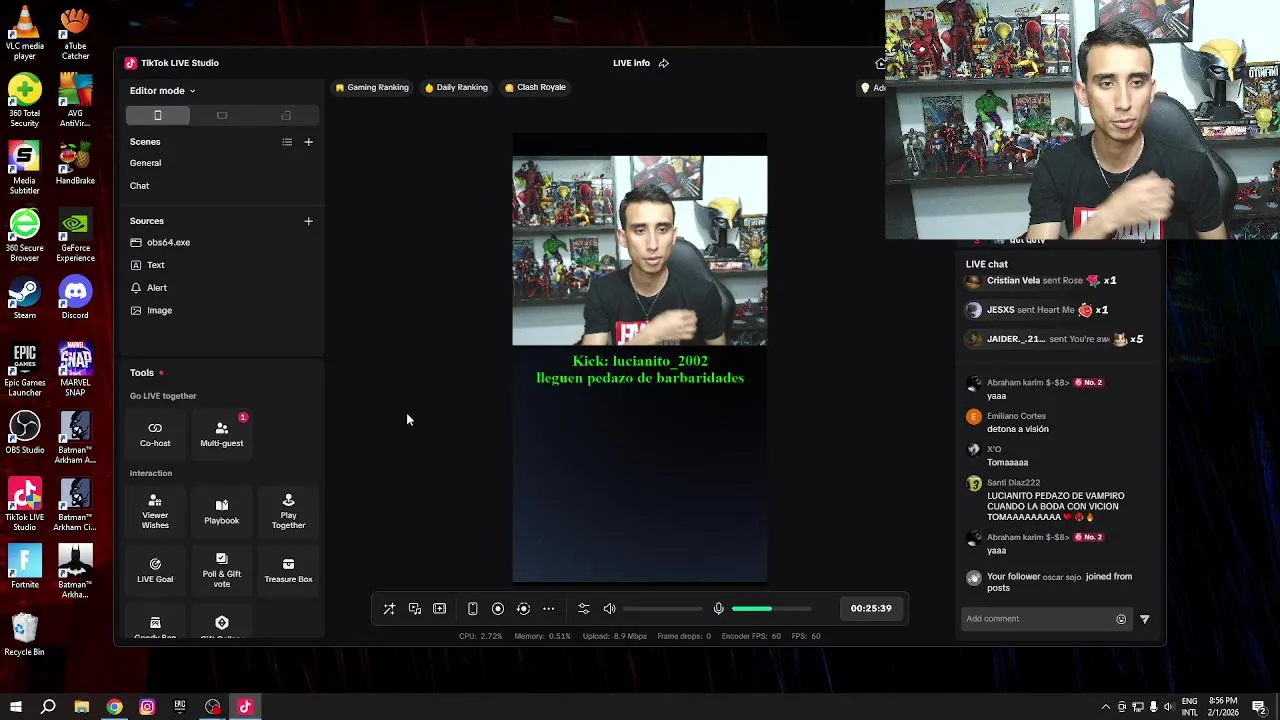Show hidden system tray icons chevron

1105,707
